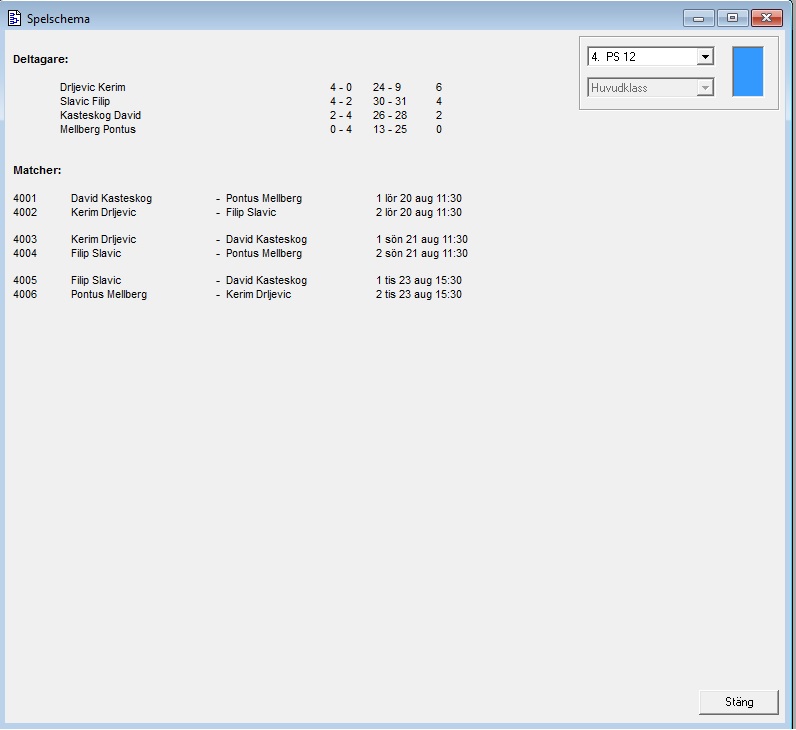Screen dimensions: 796x730
Task: Click match 4005 time tis 23 aug 15:30
Action: [418, 281]
